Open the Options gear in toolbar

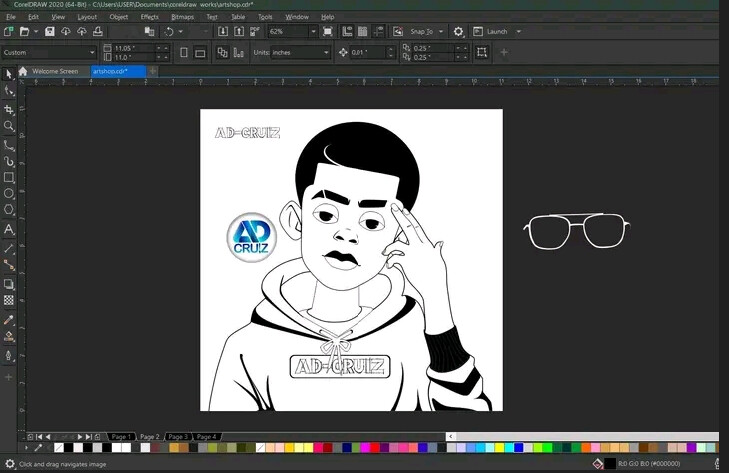459,32
